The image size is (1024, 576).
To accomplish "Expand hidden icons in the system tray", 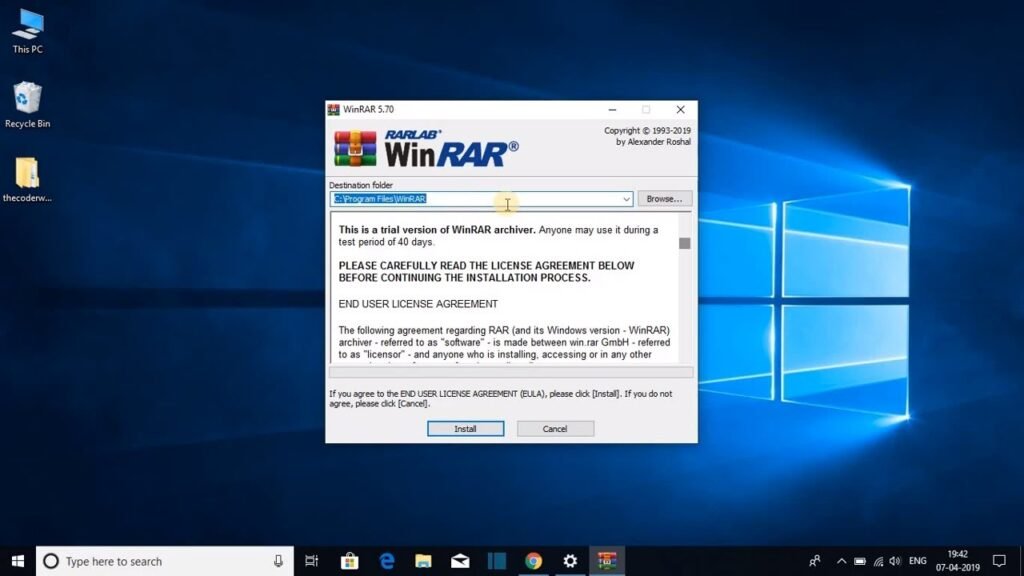I will click(x=841, y=561).
